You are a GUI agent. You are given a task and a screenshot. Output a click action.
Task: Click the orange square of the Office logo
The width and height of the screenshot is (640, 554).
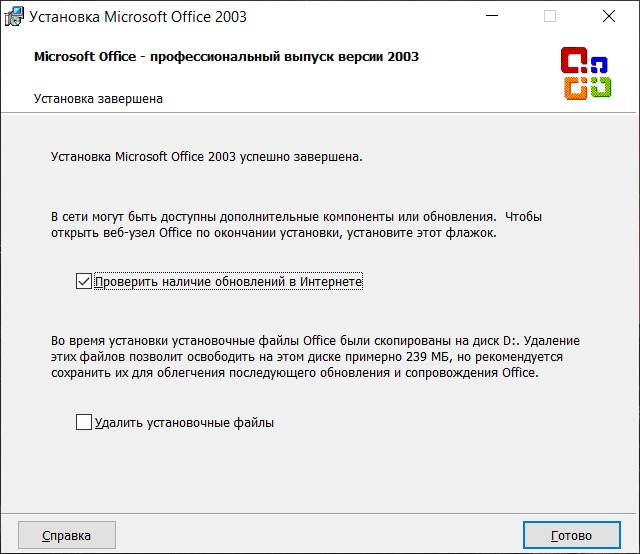coord(576,88)
